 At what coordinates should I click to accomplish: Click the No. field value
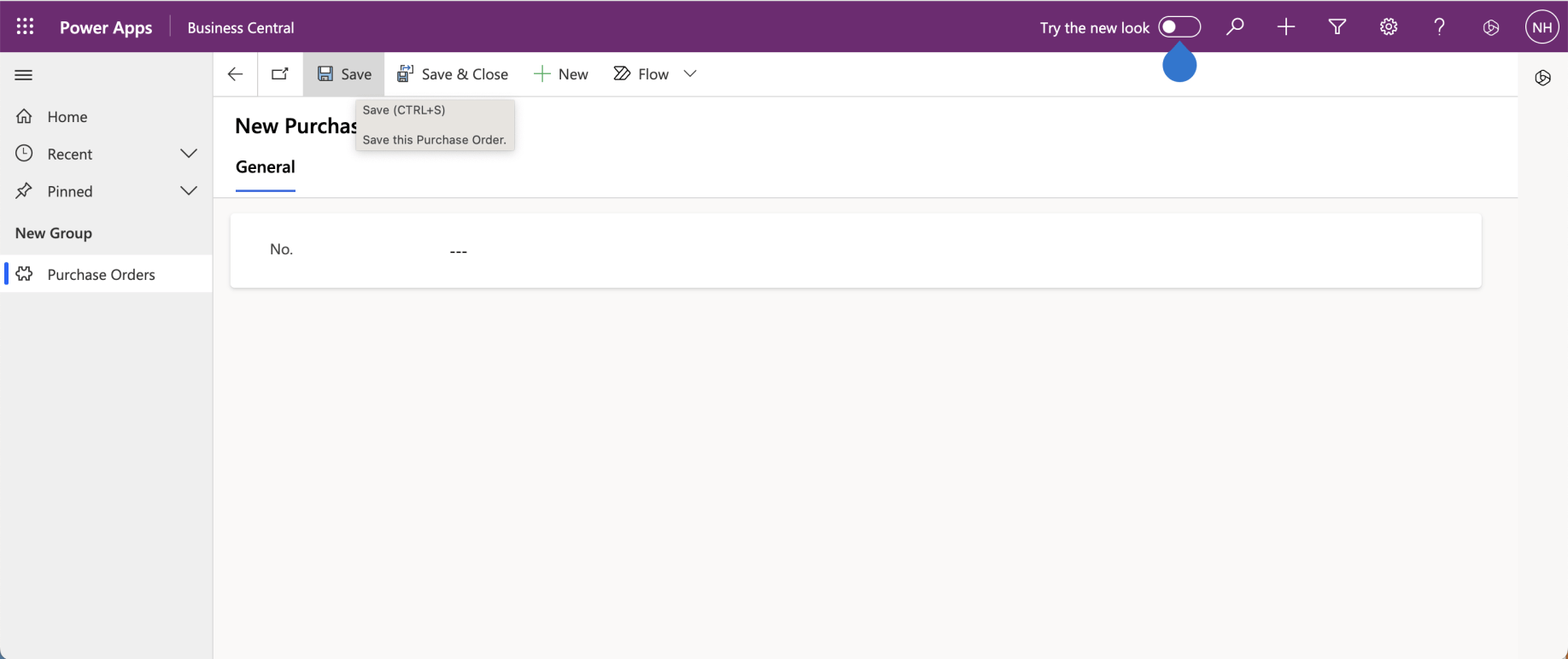[x=459, y=251]
